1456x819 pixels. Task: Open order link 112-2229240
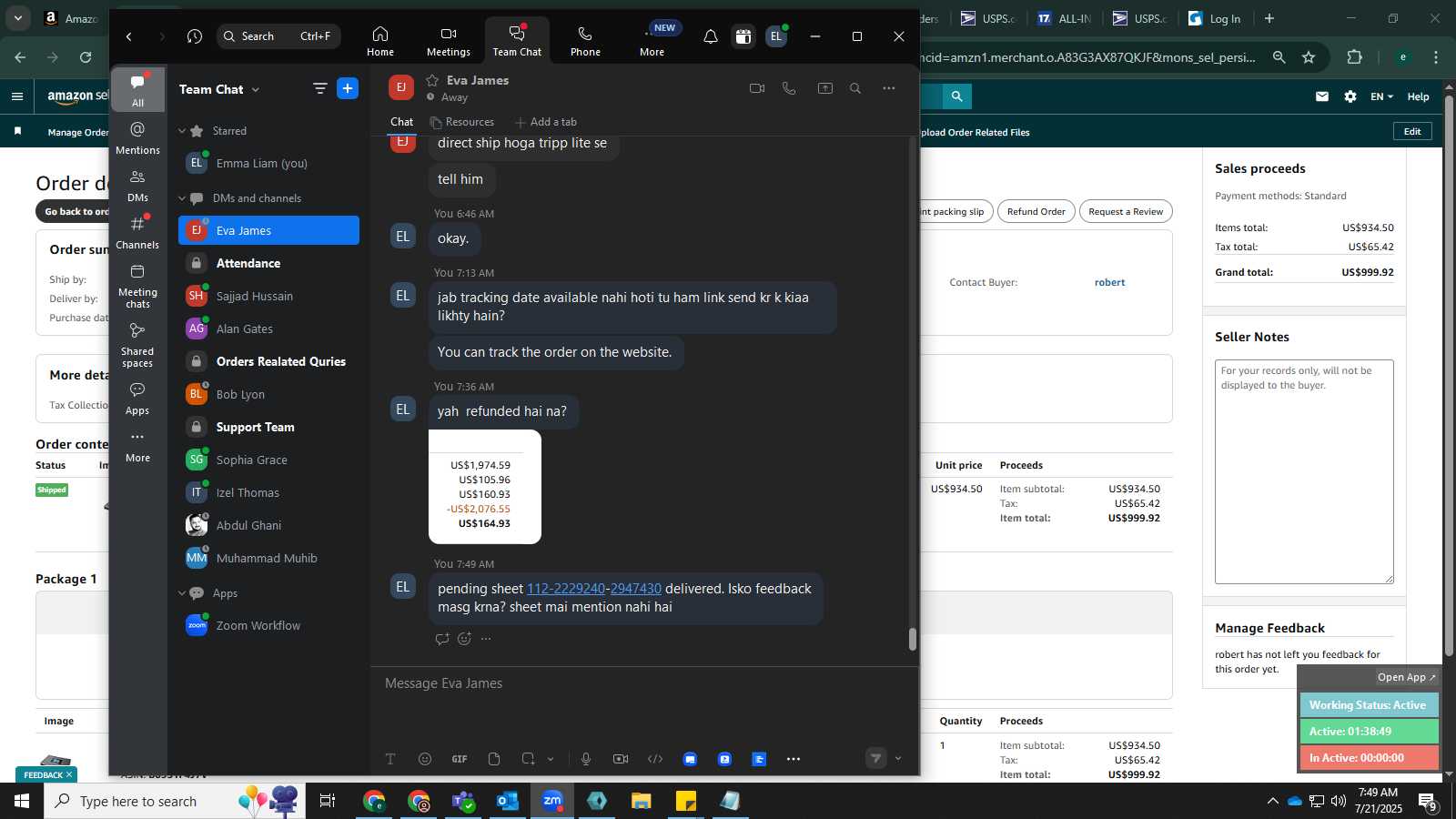click(x=566, y=589)
